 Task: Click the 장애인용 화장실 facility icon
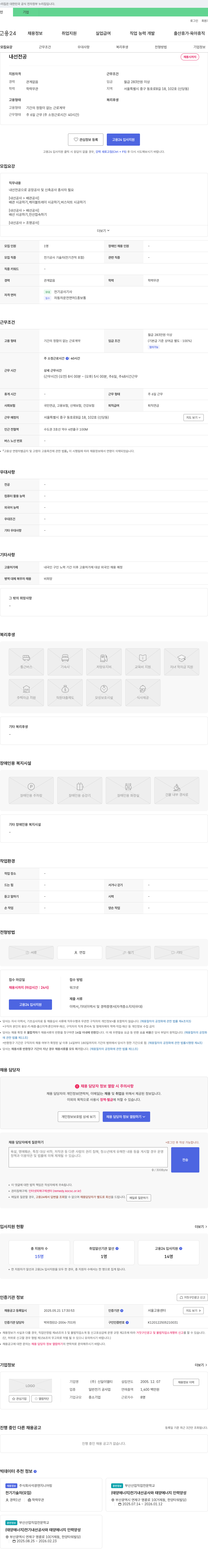(x=128, y=790)
